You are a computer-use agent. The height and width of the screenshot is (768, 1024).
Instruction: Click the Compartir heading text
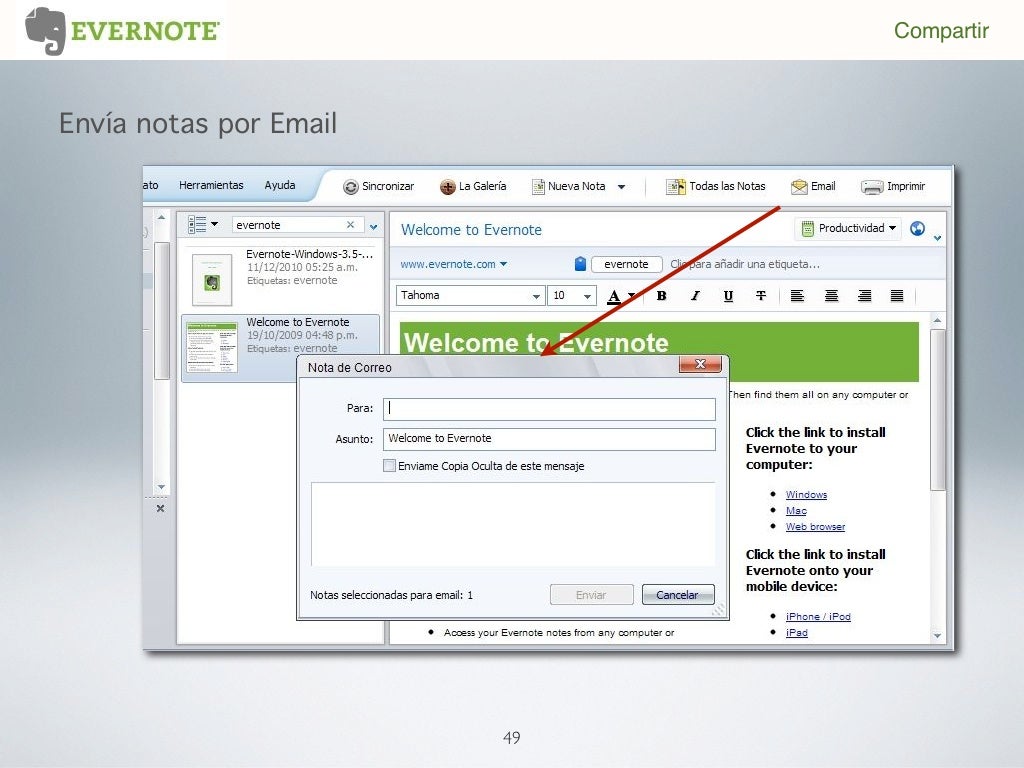(x=941, y=31)
